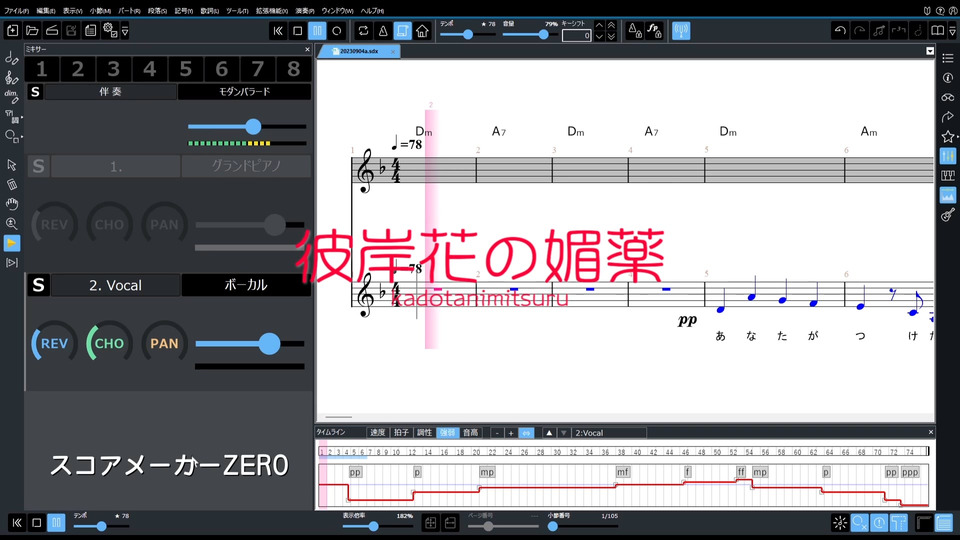This screenshot has height=540, width=960.
Task: Toggle the record circle button
Action: coord(337,30)
